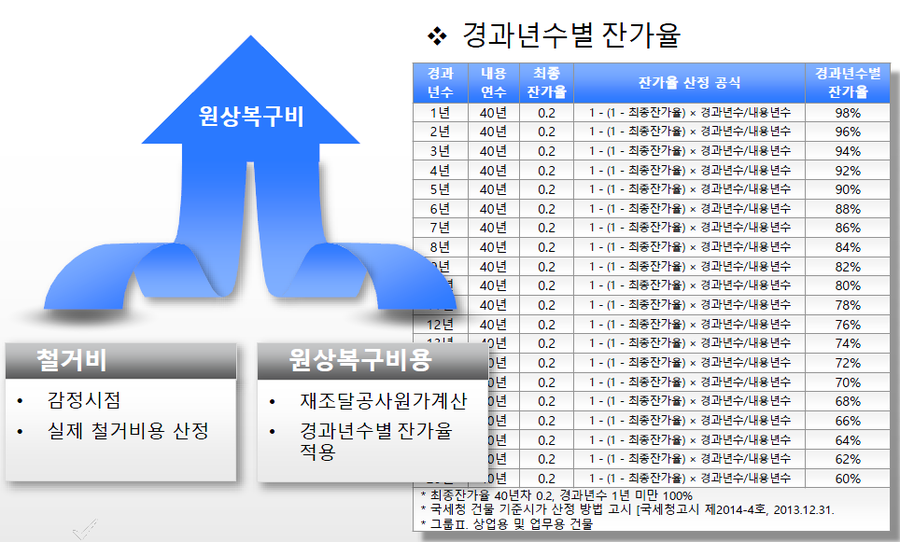
Task: Click the 최종 잔가율 column header
Action: click(546, 83)
